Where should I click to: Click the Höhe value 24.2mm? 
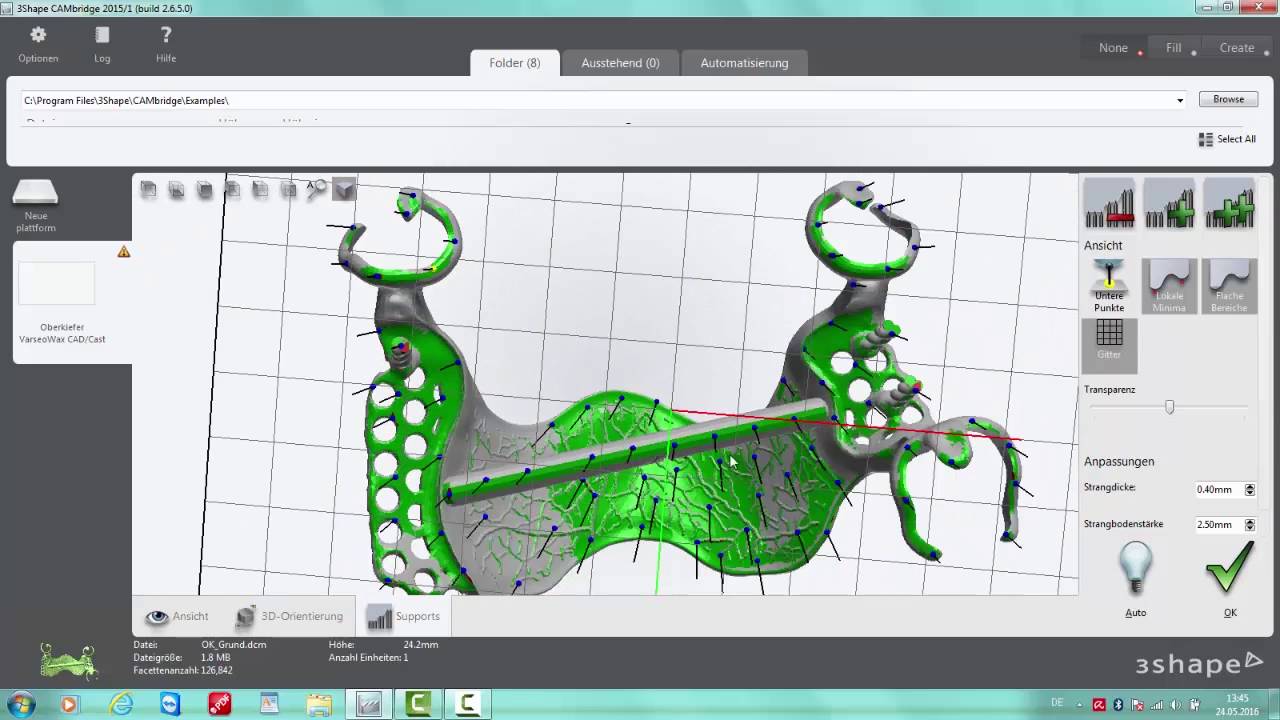pyautogui.click(x=421, y=645)
